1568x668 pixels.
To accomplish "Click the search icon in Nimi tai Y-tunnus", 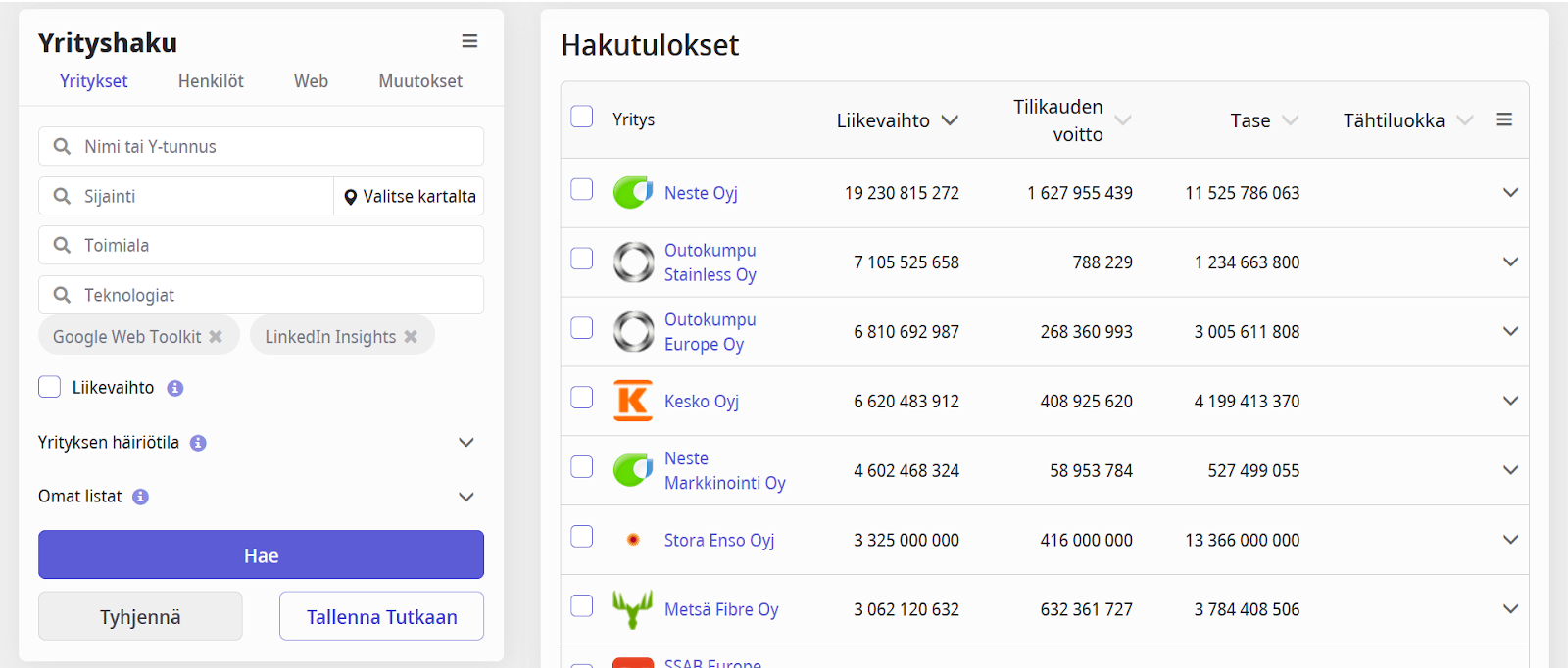I will 62,146.
